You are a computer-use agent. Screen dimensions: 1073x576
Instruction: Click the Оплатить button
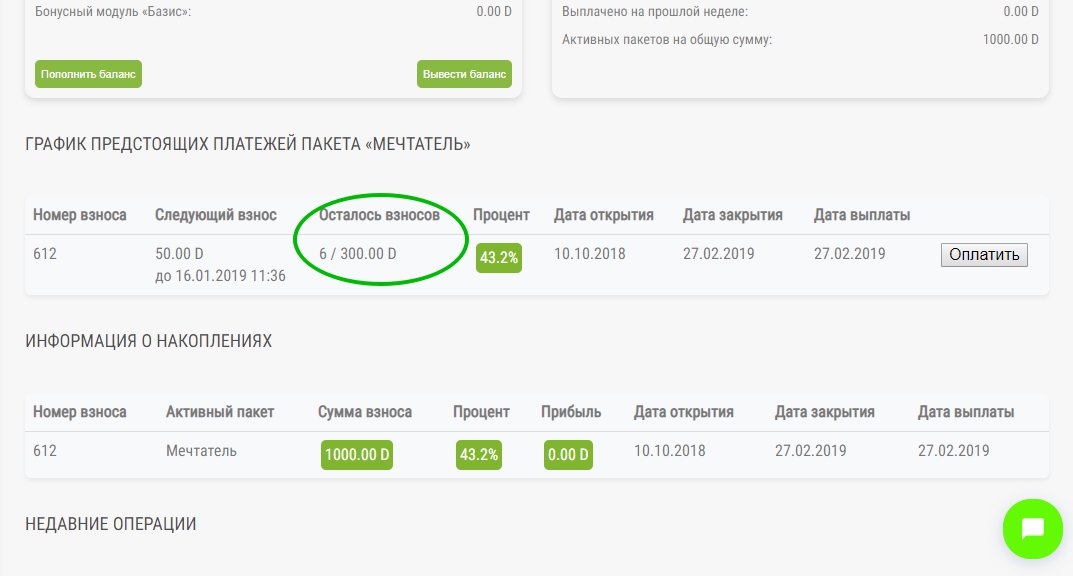tap(984, 254)
